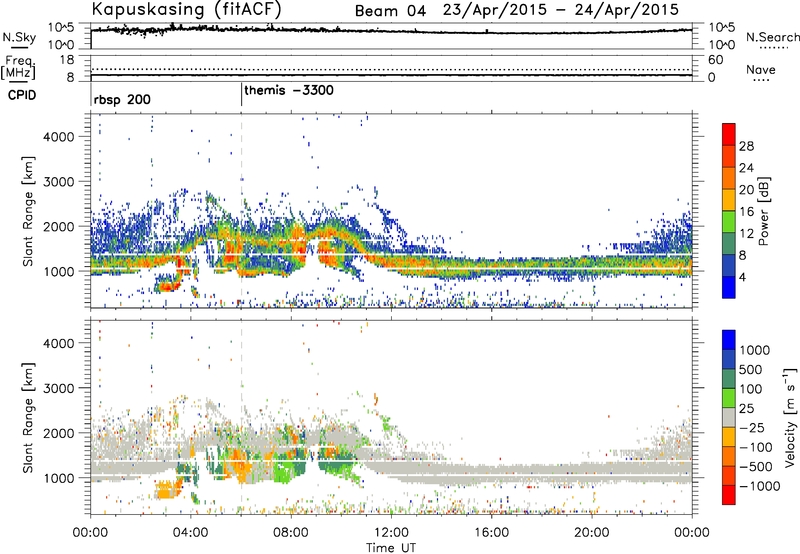Click the '2000' tick of the velocity panel range axis

[58, 433]
